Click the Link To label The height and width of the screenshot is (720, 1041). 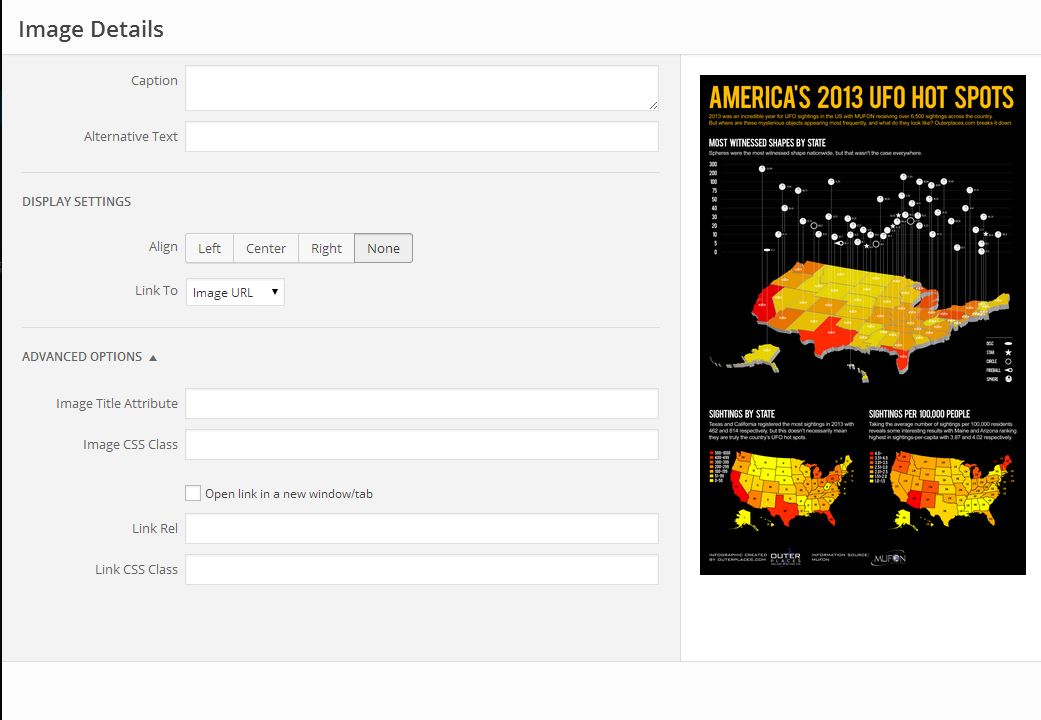point(156,291)
